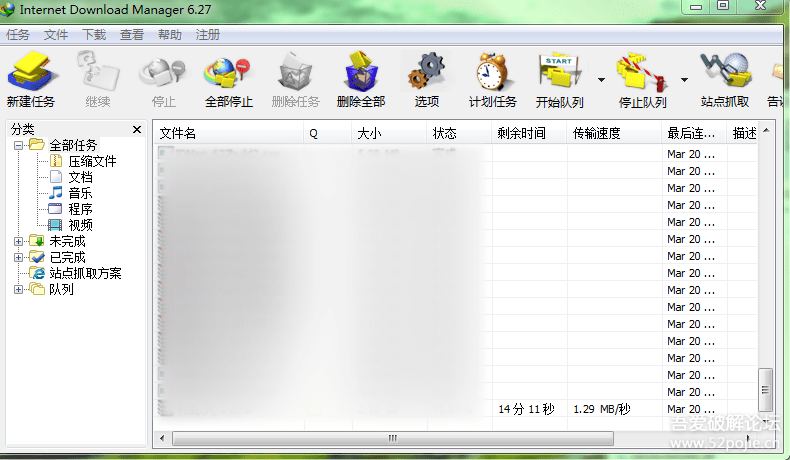Select 未完成 category

67,241
